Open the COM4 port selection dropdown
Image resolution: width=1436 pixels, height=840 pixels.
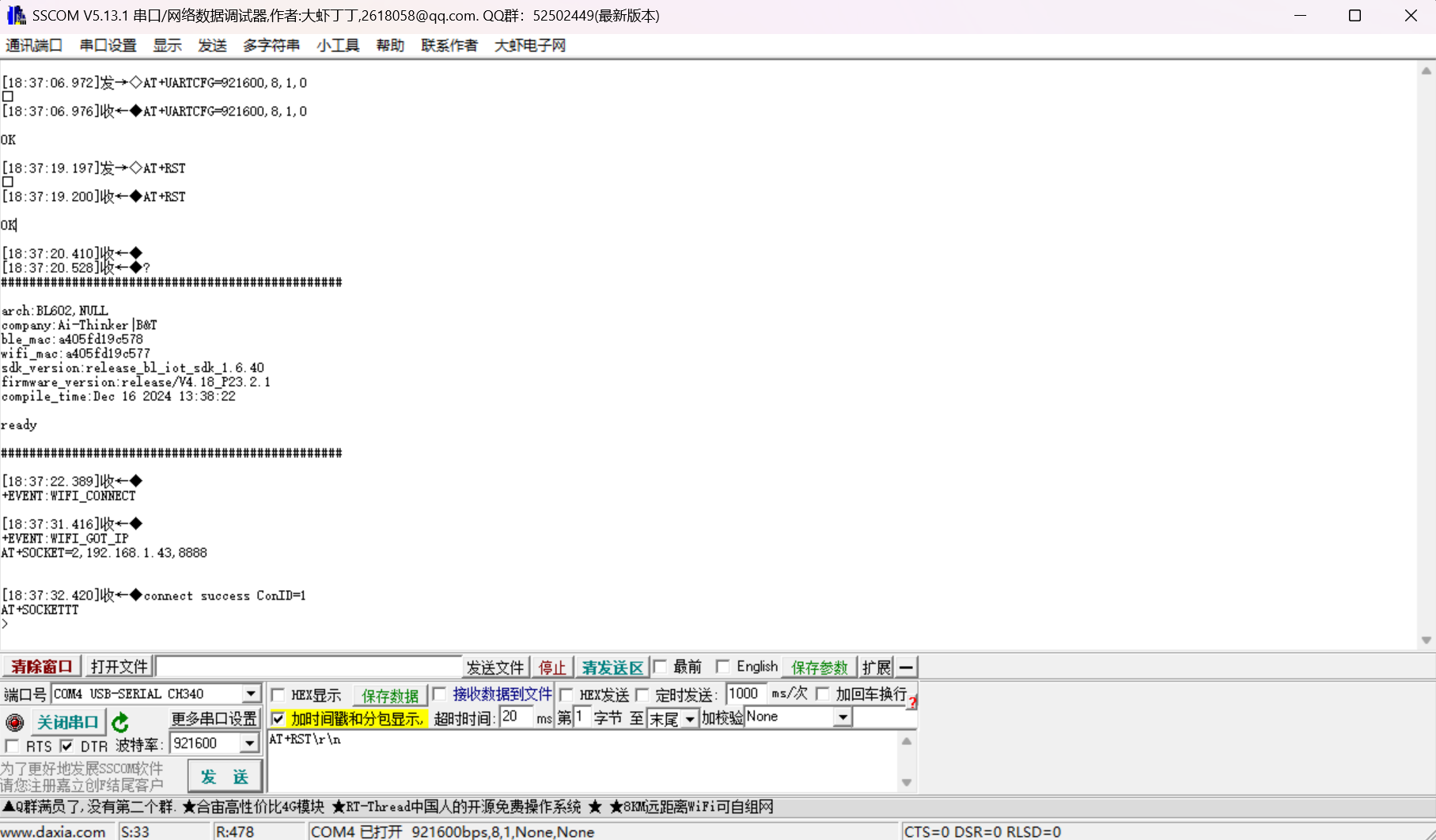[x=251, y=694]
